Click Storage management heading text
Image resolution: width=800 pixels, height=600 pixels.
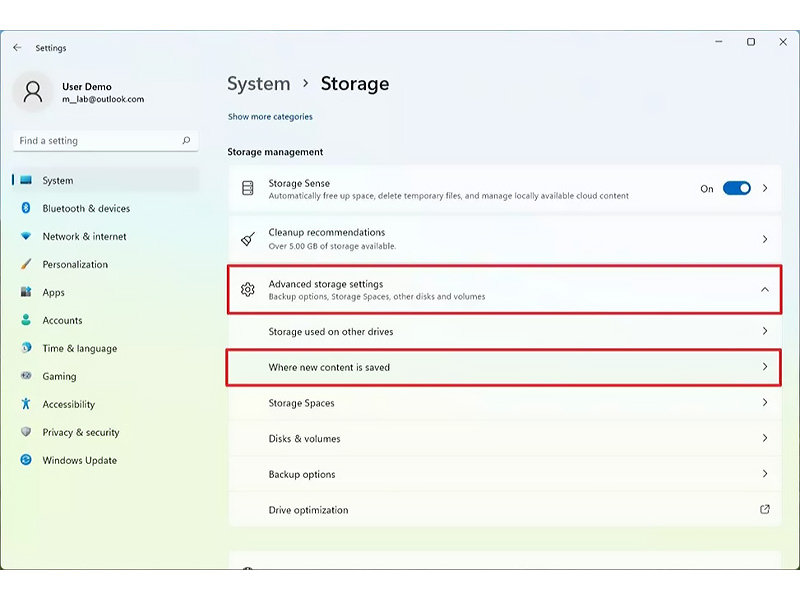[x=275, y=152]
